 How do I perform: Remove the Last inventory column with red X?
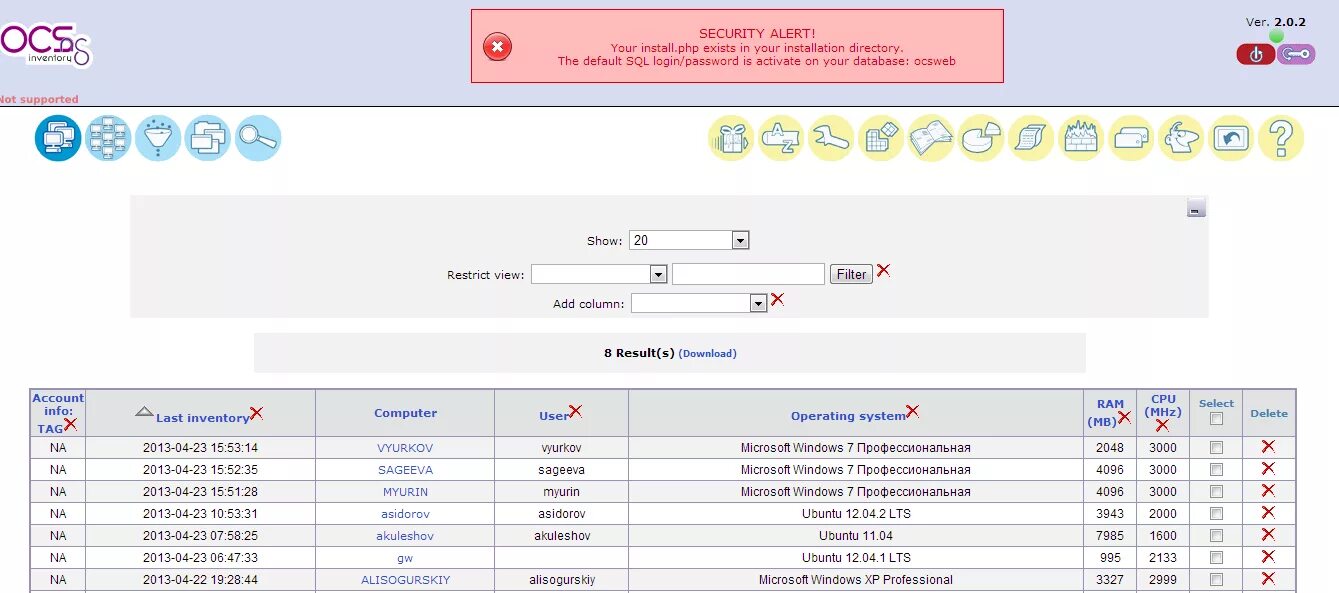tap(256, 413)
